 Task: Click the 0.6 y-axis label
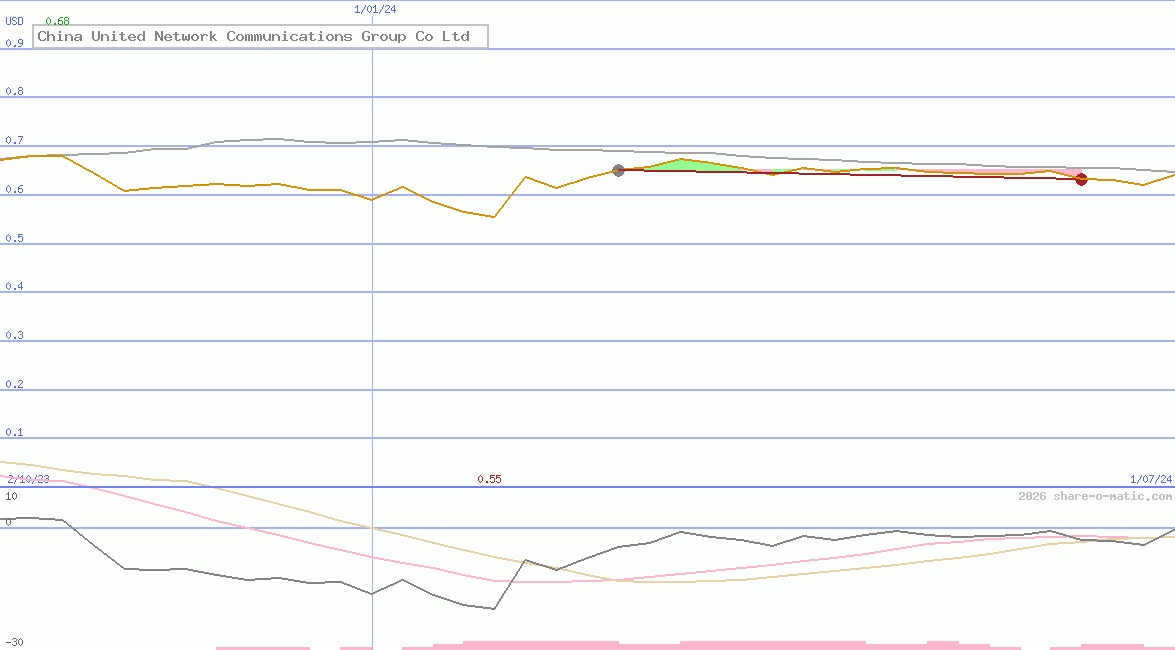[x=14, y=190]
